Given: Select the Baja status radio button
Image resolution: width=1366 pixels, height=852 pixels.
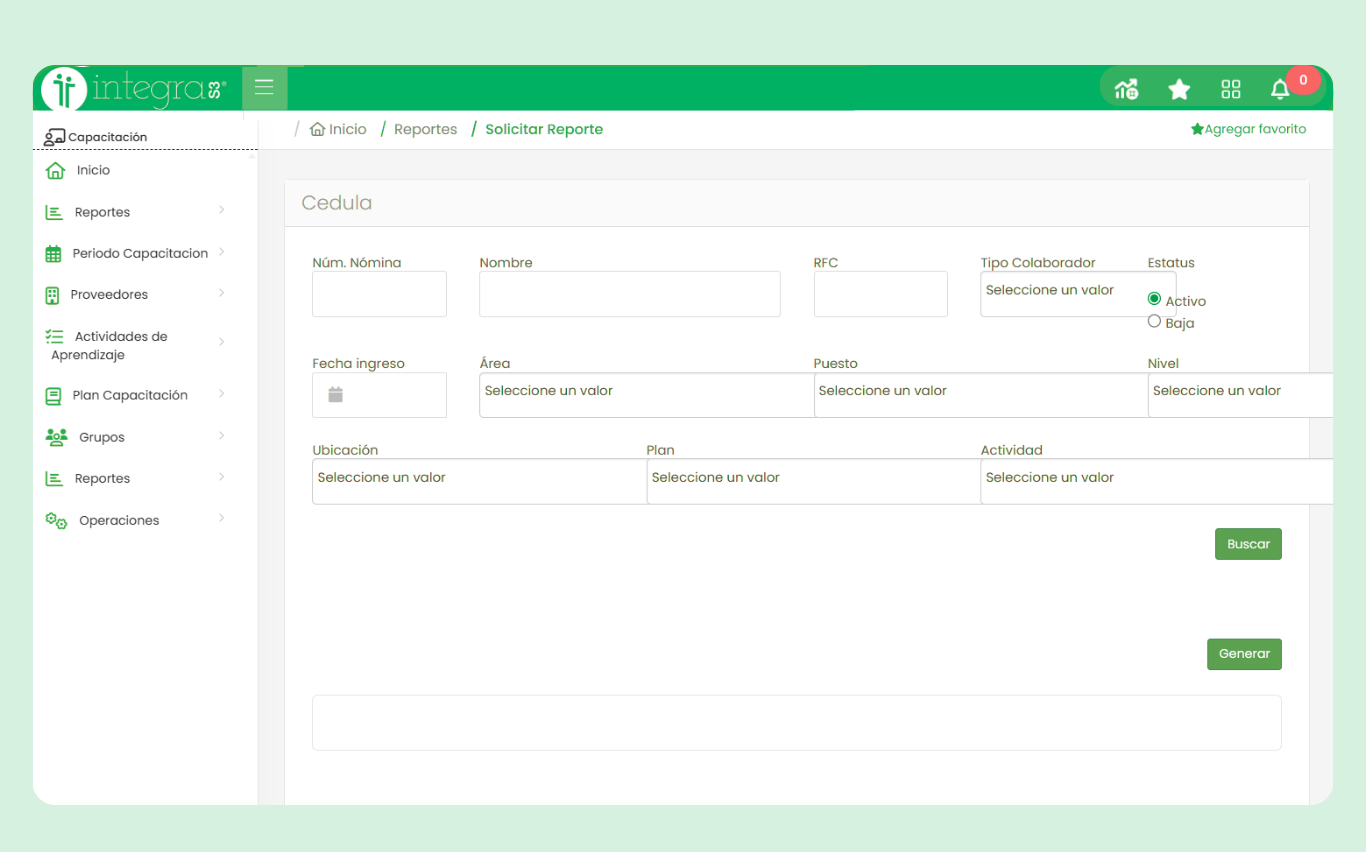Looking at the screenshot, I should pyautogui.click(x=1154, y=321).
